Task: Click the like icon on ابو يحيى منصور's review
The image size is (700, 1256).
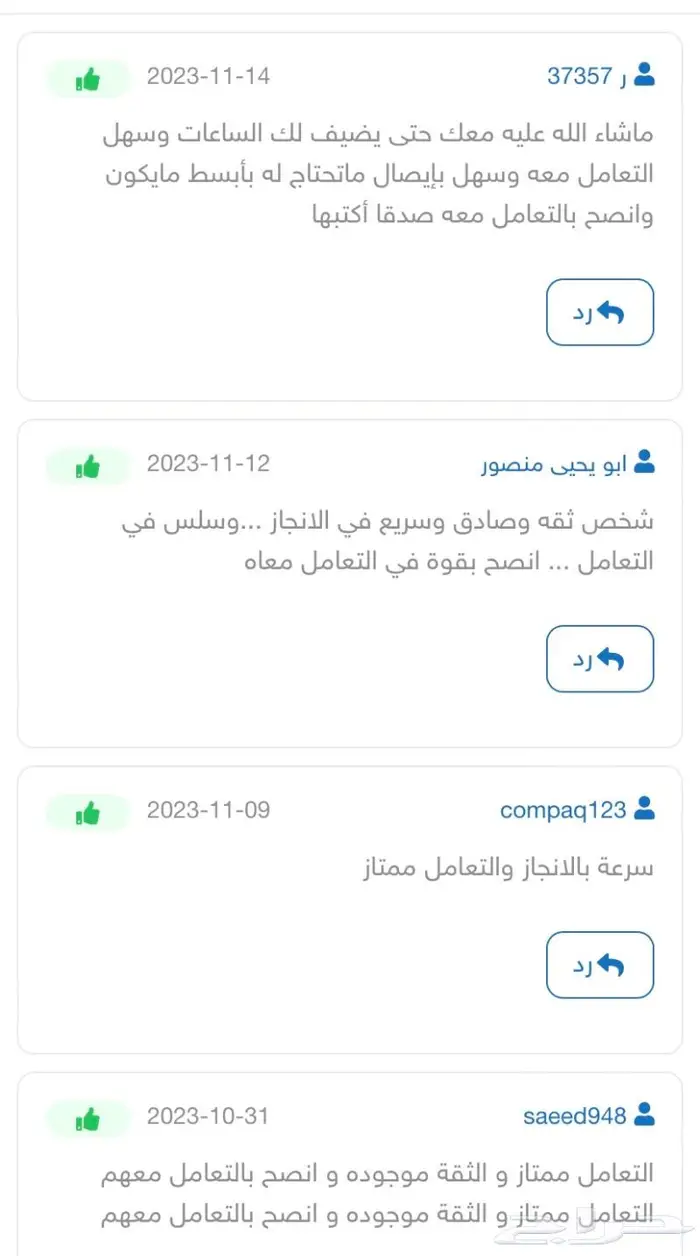Action: (x=86, y=464)
